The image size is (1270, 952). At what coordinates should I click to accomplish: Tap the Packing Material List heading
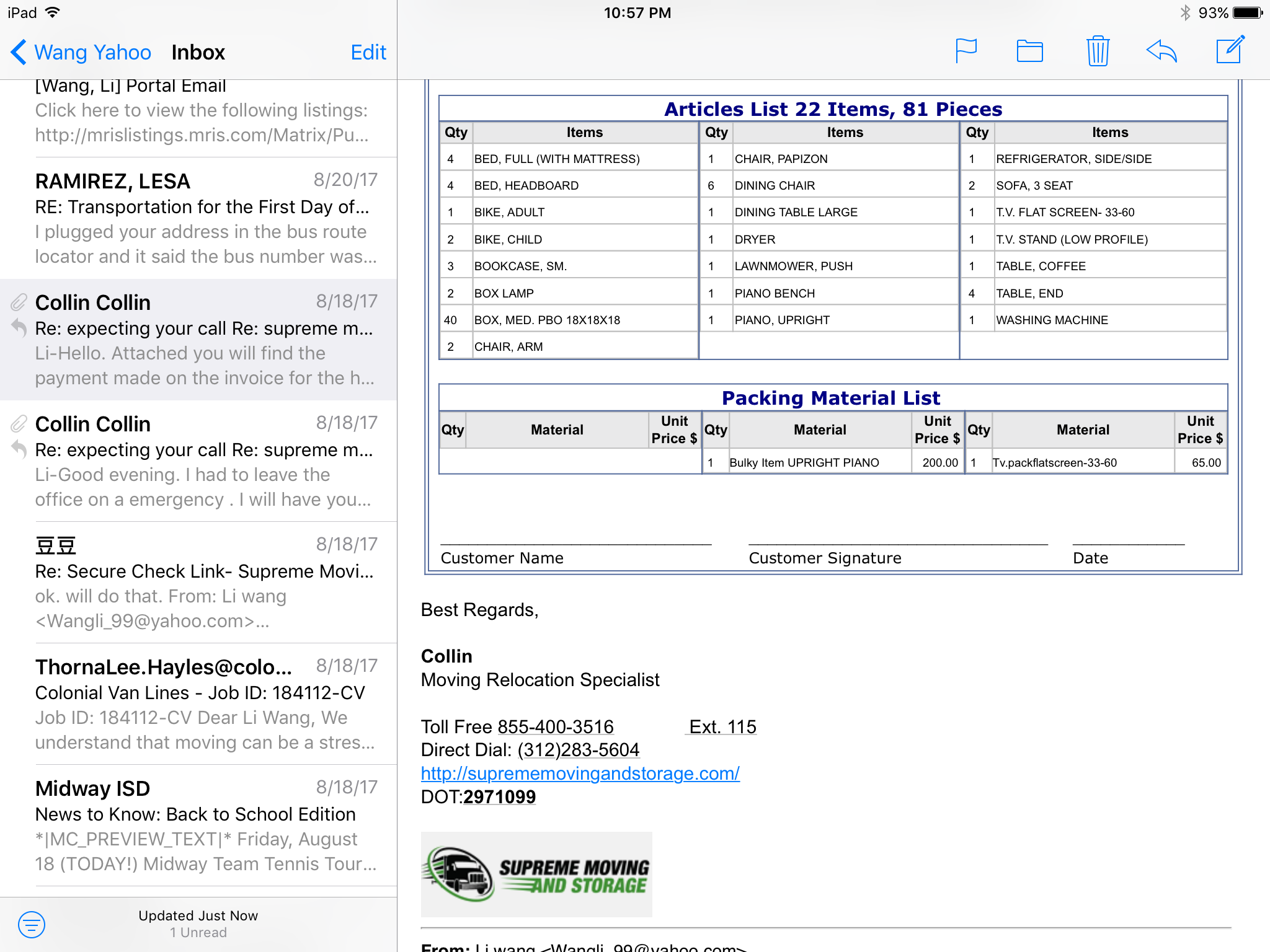pyautogui.click(x=831, y=398)
